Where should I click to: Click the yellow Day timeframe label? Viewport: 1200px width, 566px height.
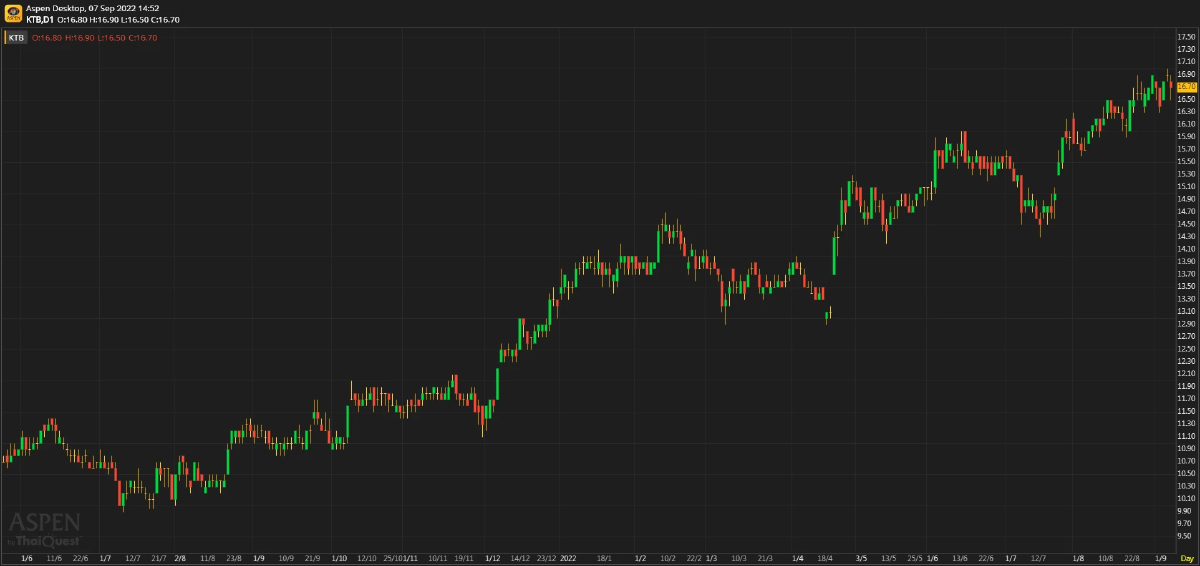pyautogui.click(x=1187, y=557)
